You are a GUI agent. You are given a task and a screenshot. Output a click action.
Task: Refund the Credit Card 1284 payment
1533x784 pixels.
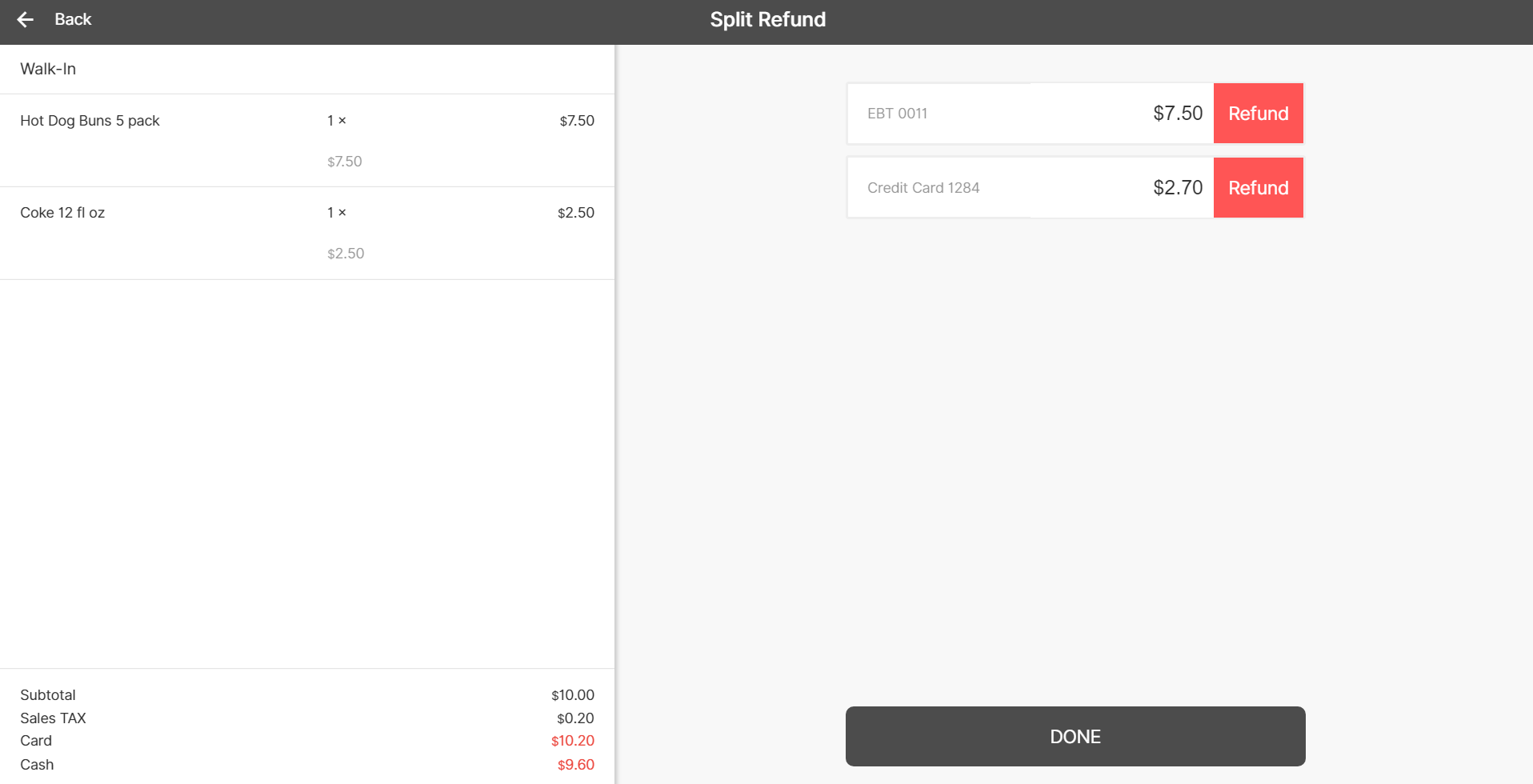pyautogui.click(x=1258, y=188)
